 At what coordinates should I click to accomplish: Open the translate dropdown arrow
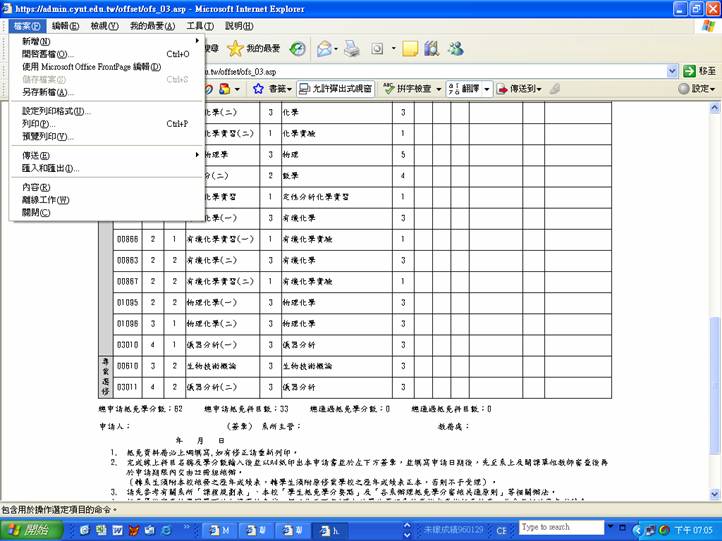pyautogui.click(x=487, y=89)
